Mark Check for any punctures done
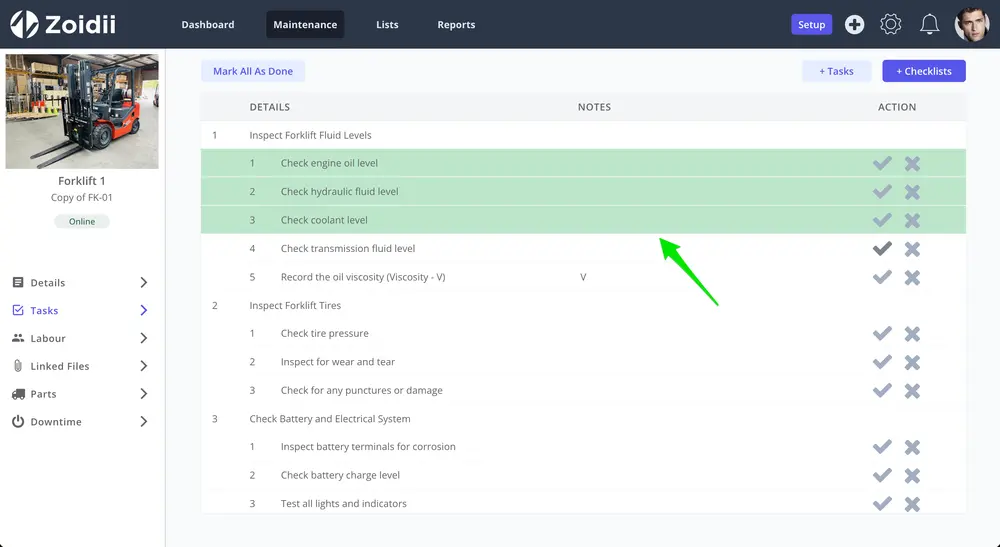Viewport: 1000px width, 547px height. click(882, 390)
